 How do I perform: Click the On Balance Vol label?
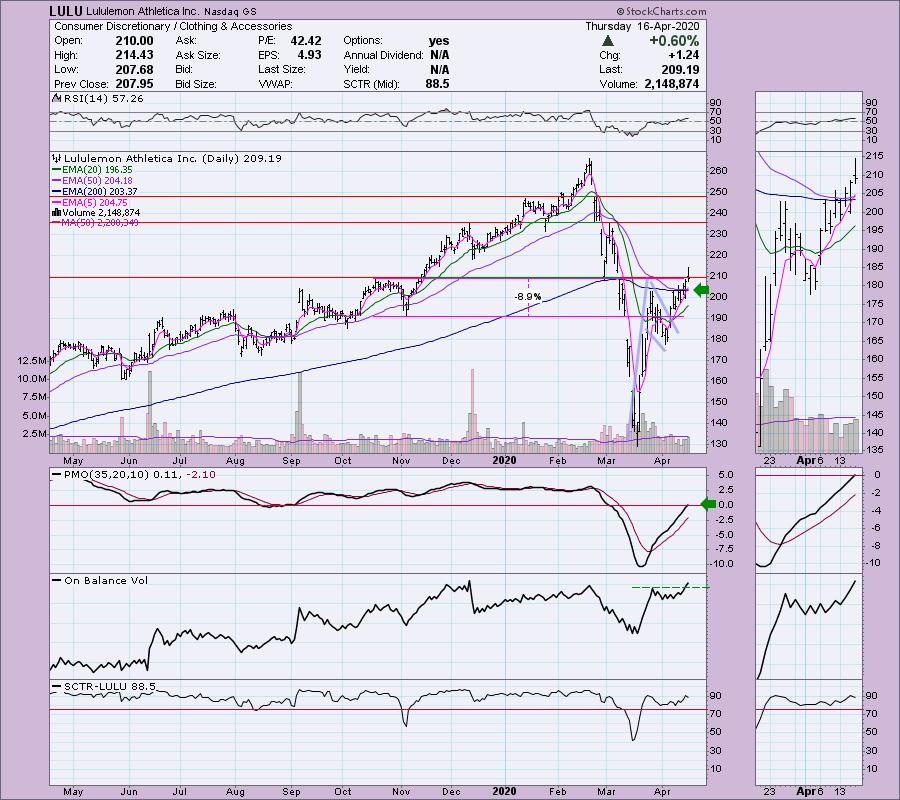click(x=100, y=580)
